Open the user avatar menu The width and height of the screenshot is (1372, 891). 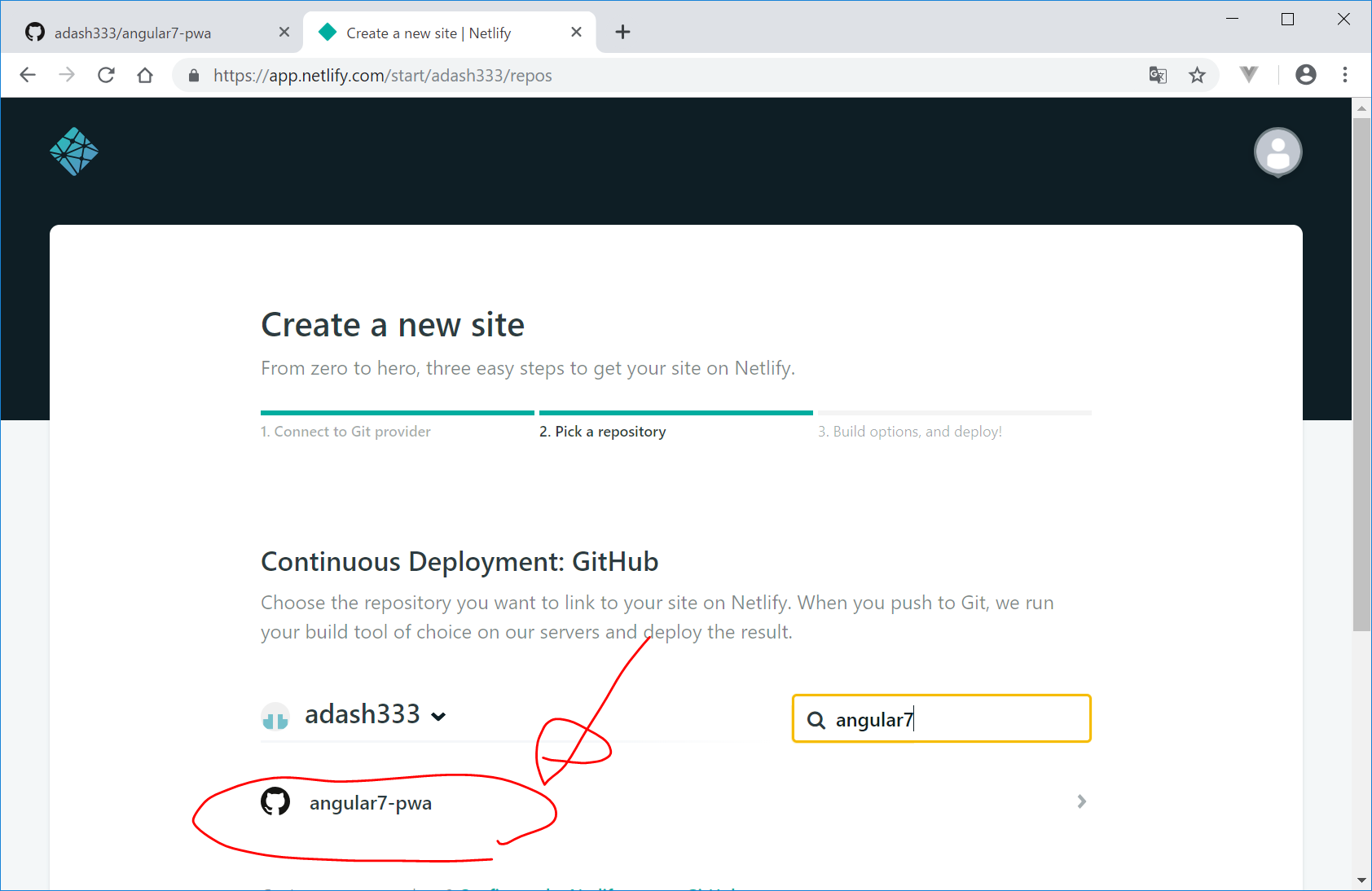click(x=1277, y=152)
